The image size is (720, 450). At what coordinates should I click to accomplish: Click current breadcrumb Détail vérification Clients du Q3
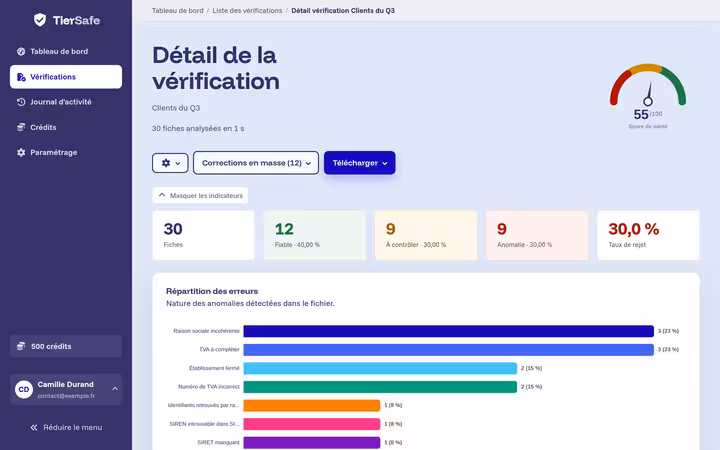click(x=343, y=11)
